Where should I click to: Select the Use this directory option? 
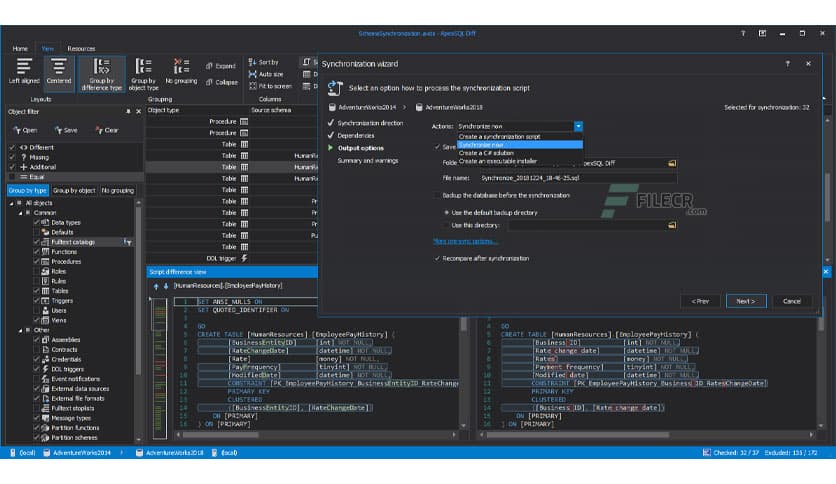446,225
